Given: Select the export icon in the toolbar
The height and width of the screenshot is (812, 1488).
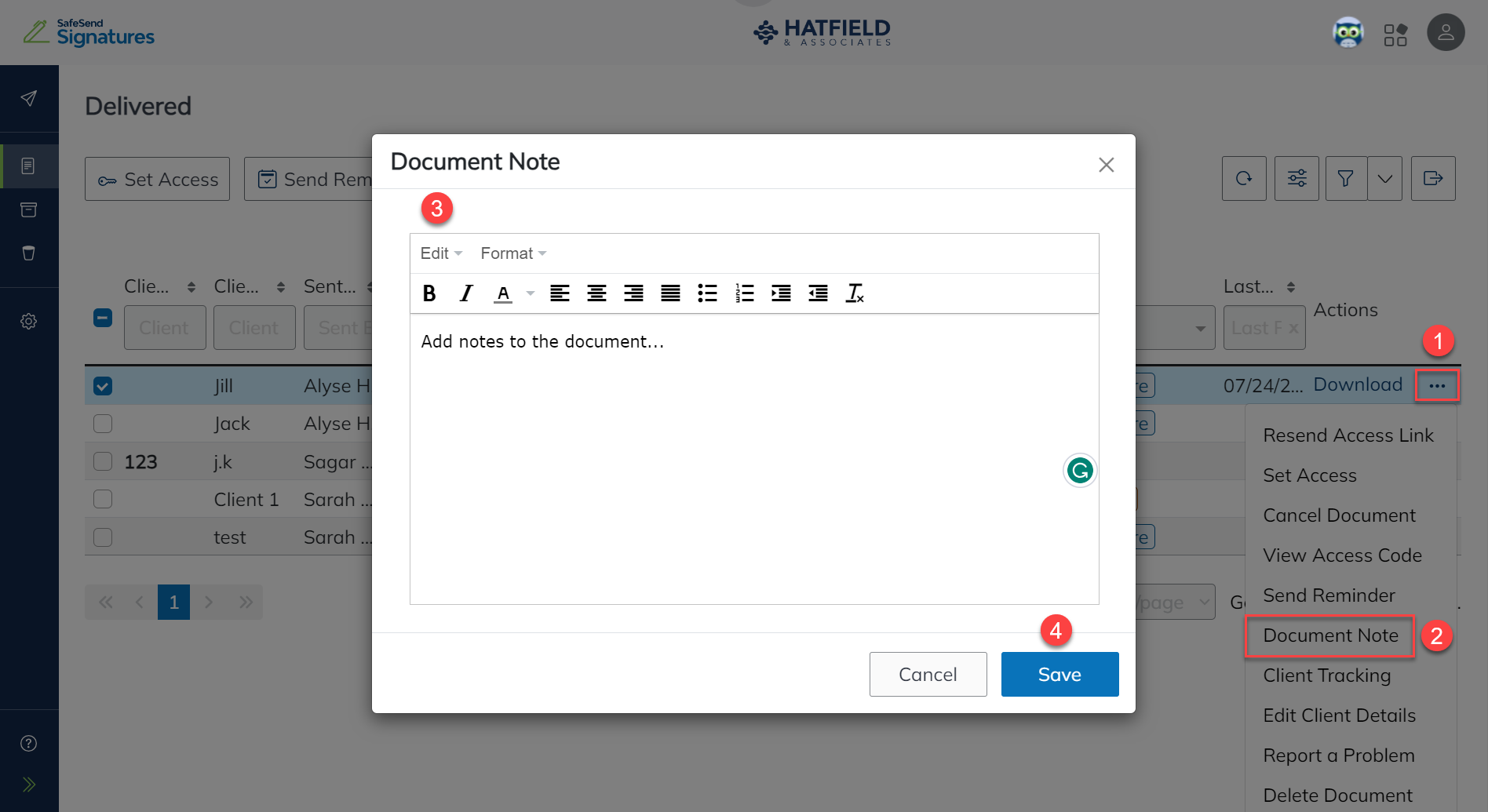Looking at the screenshot, I should tap(1434, 178).
